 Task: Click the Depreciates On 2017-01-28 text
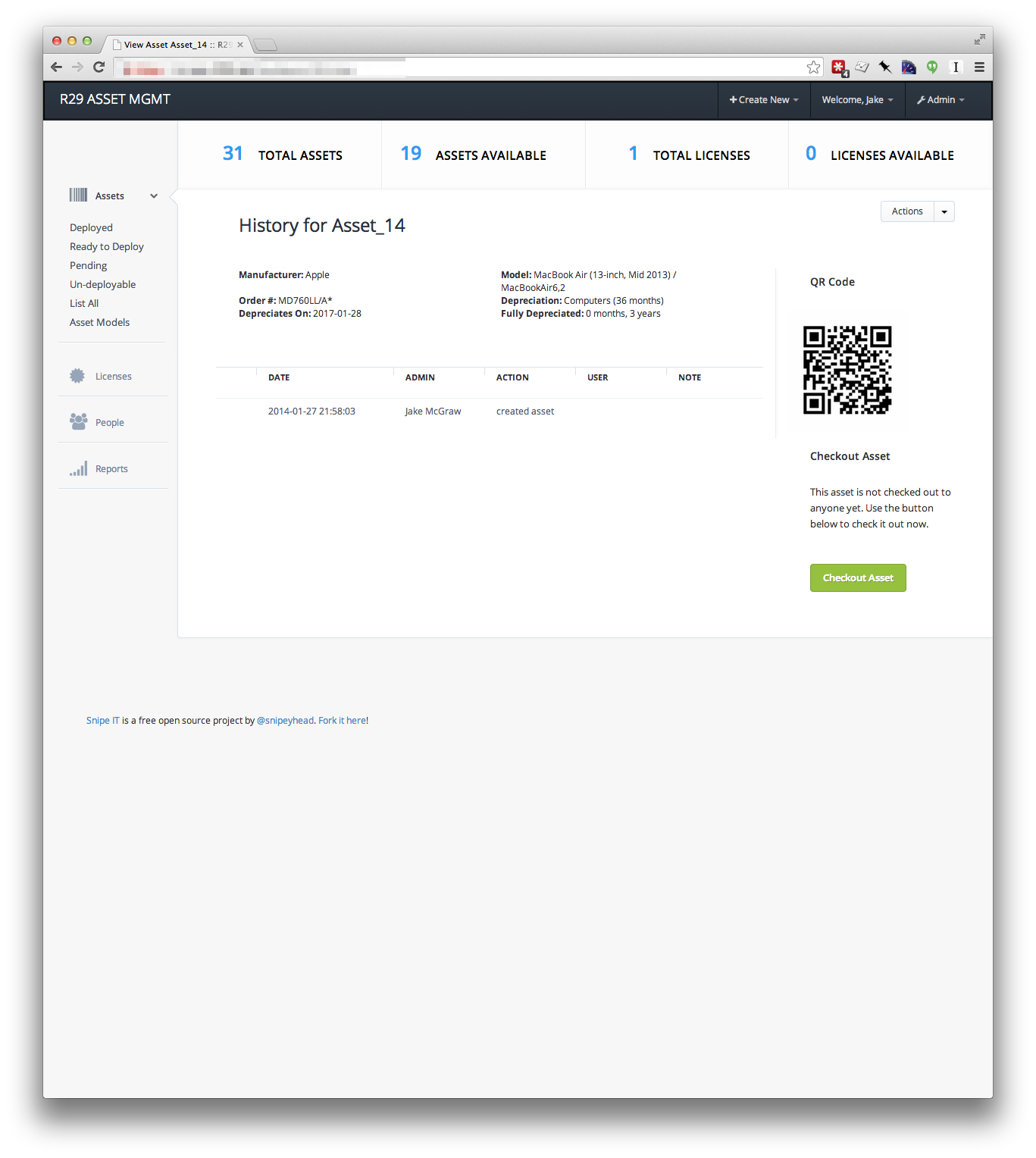300,314
